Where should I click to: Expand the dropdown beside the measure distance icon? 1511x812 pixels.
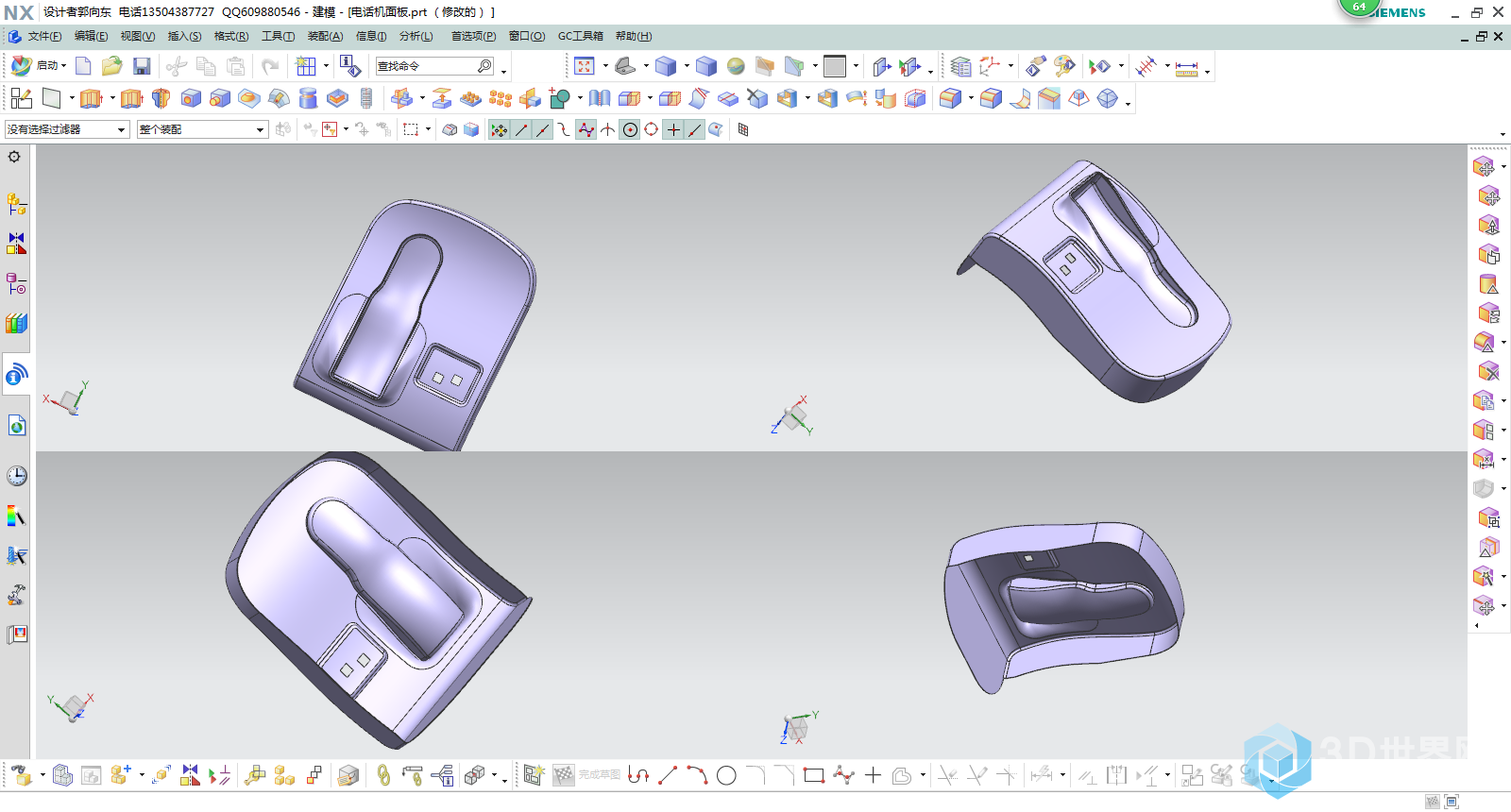coord(1207,70)
